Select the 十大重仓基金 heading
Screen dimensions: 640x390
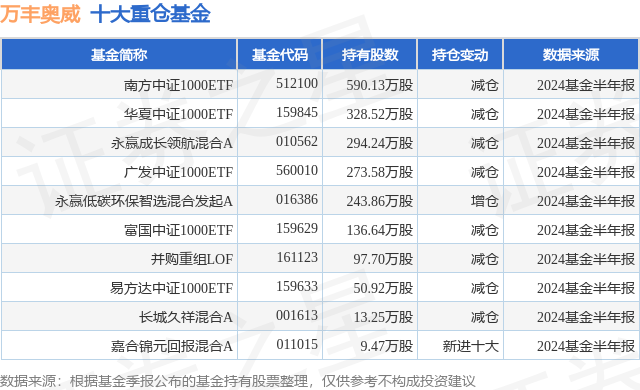click(150, 14)
